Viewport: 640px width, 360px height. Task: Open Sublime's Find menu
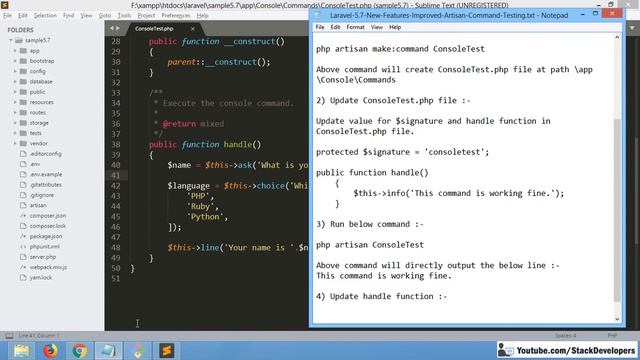(x=68, y=16)
